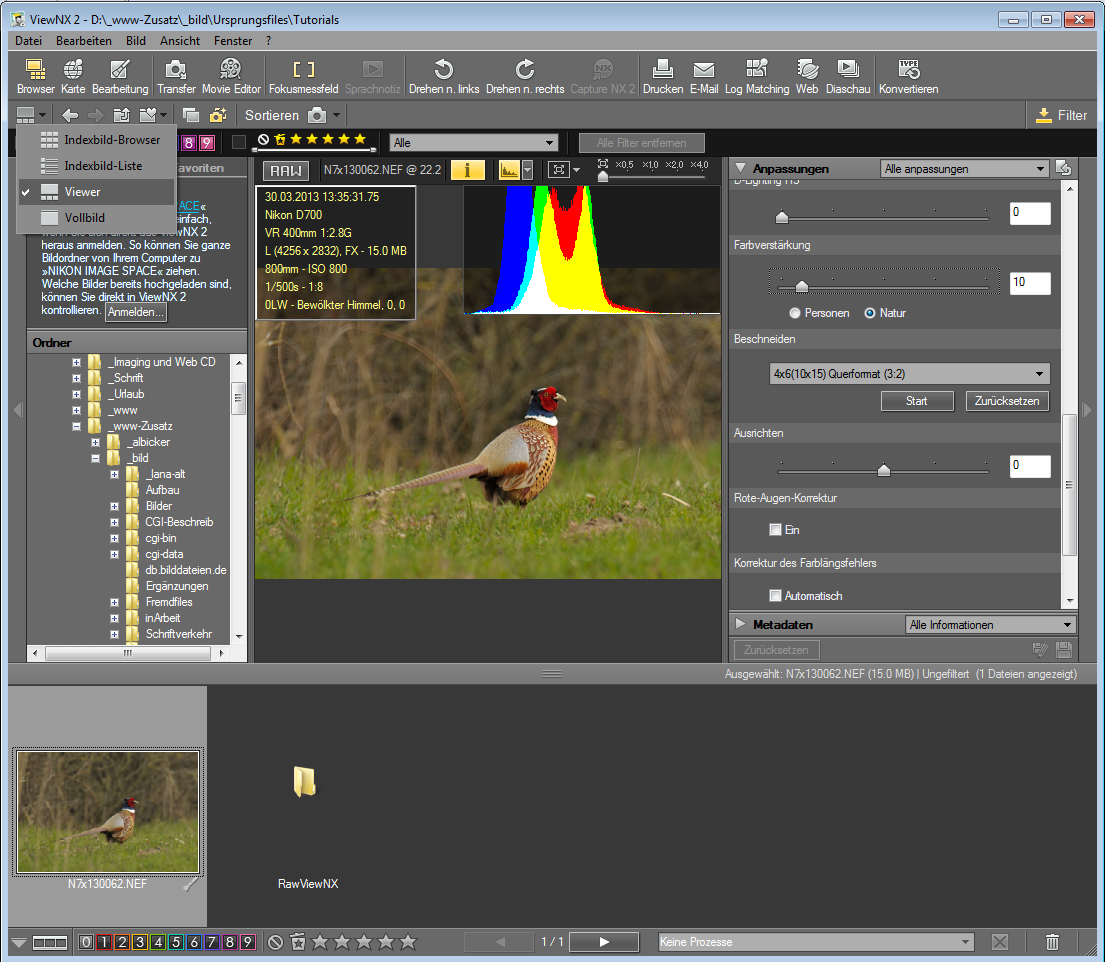Open the Transfer tool in the toolbar
The width and height of the screenshot is (1105, 962).
176,76
